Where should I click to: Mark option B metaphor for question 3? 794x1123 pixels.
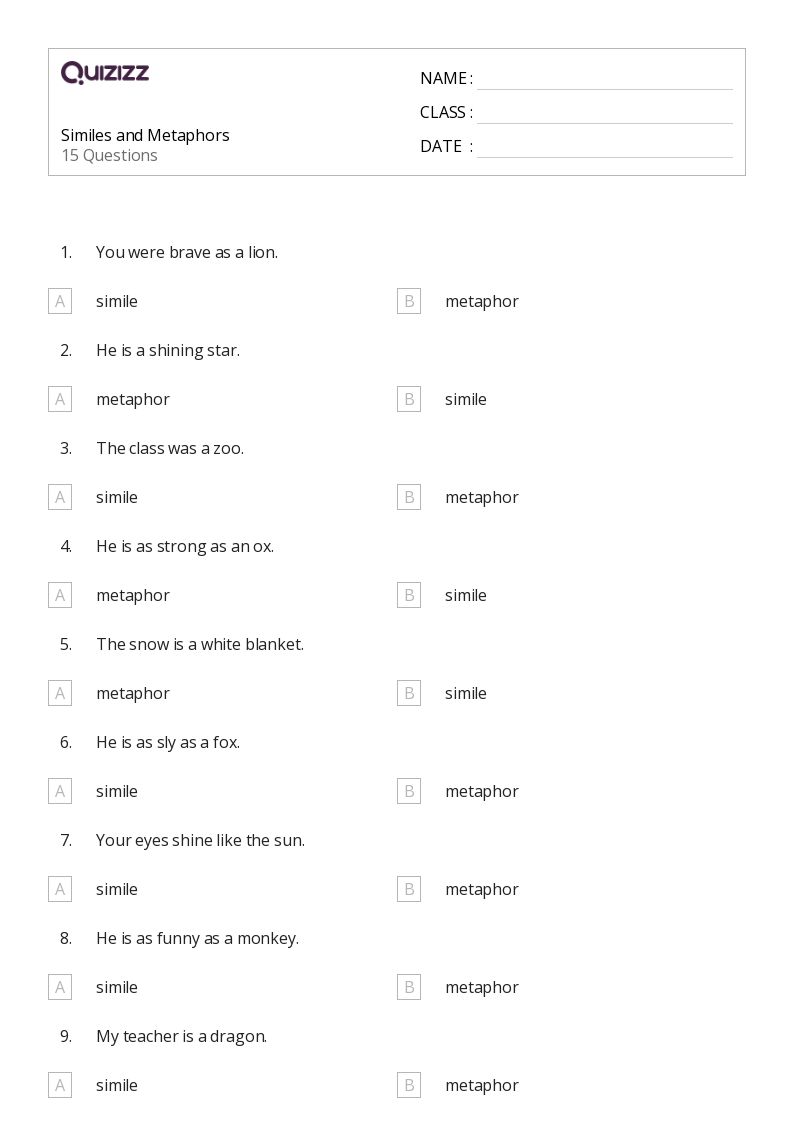click(x=408, y=497)
